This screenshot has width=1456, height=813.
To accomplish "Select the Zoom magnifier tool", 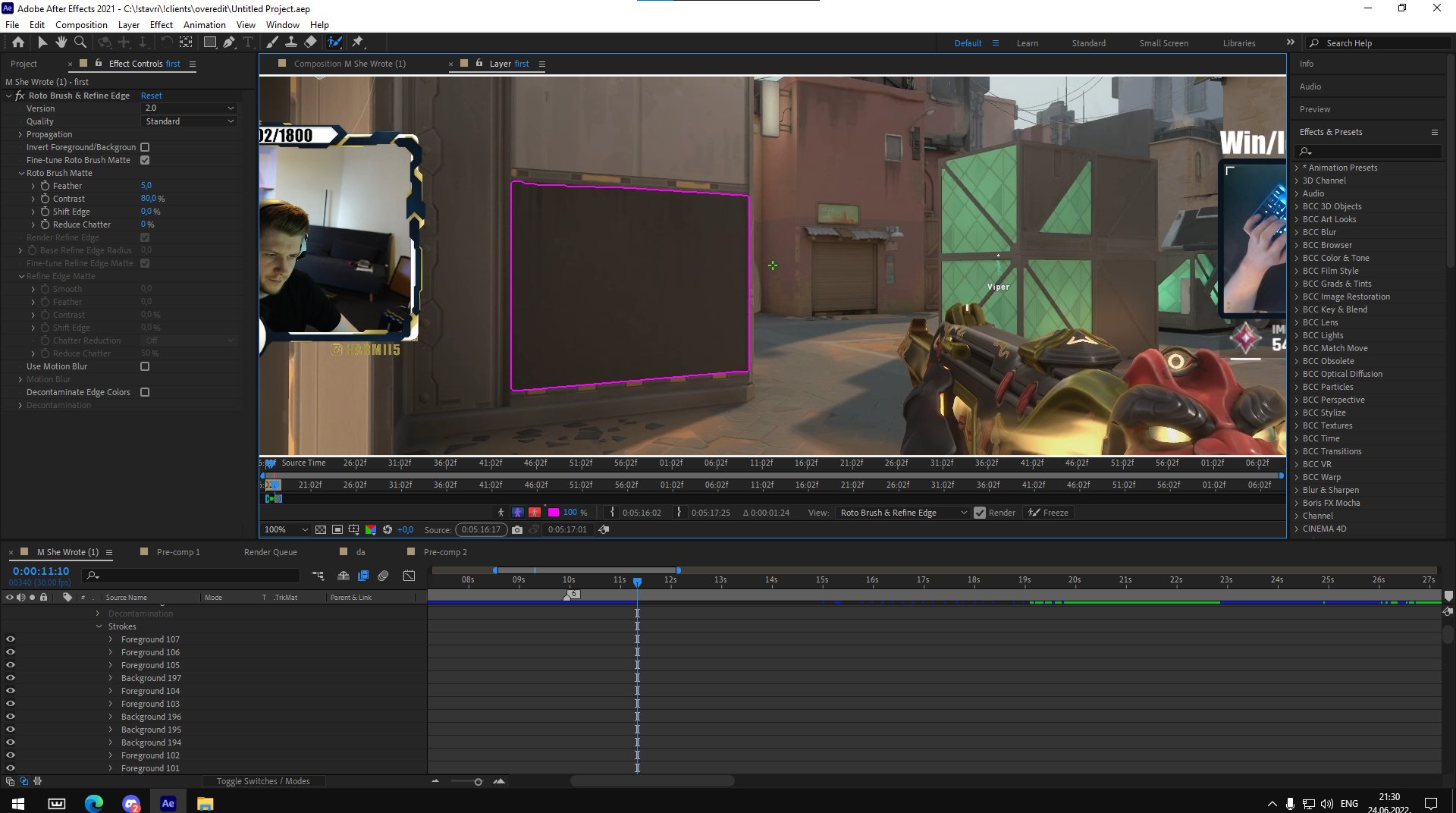I will [x=80, y=42].
